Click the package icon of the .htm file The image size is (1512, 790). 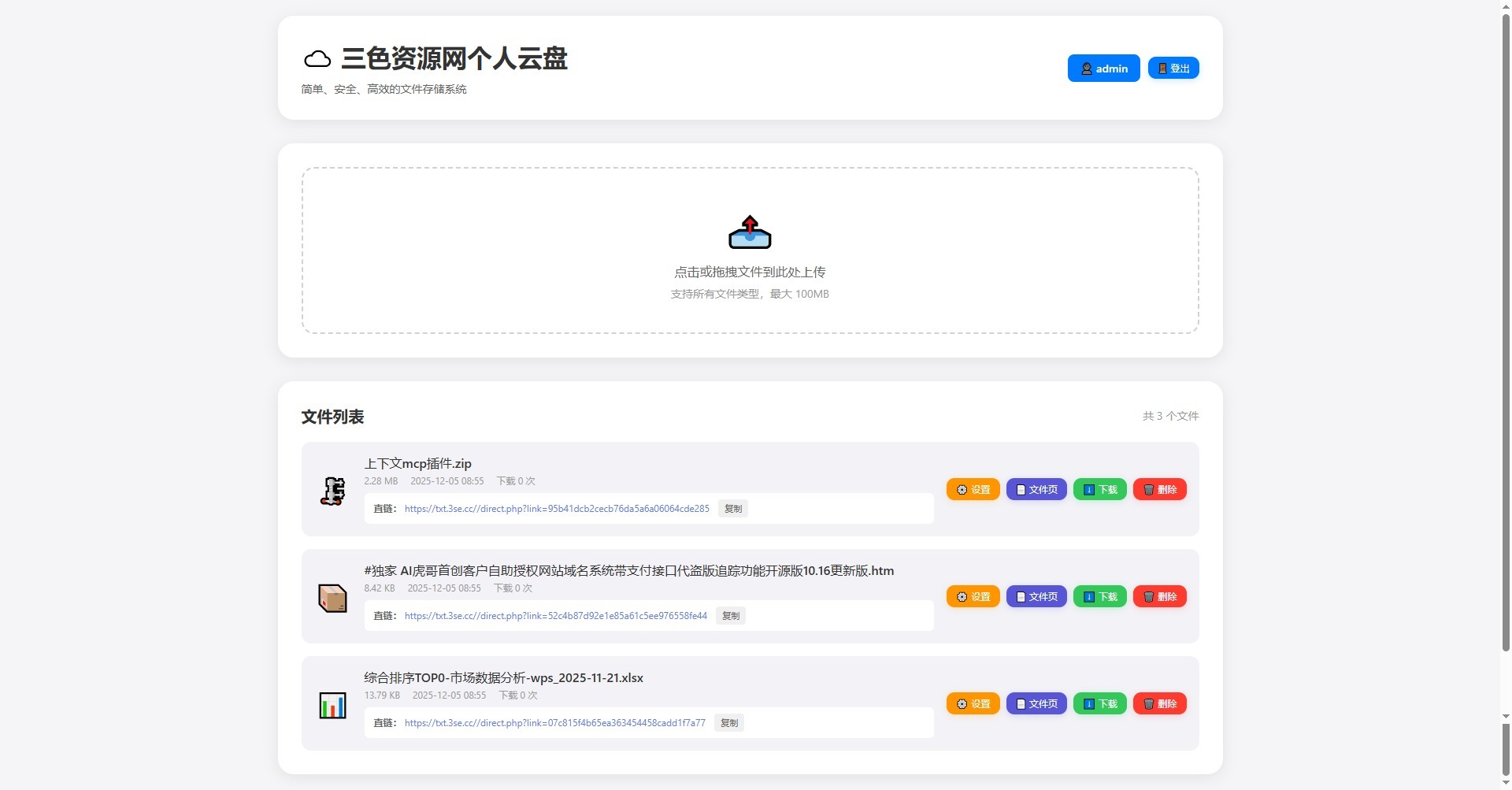[332, 597]
